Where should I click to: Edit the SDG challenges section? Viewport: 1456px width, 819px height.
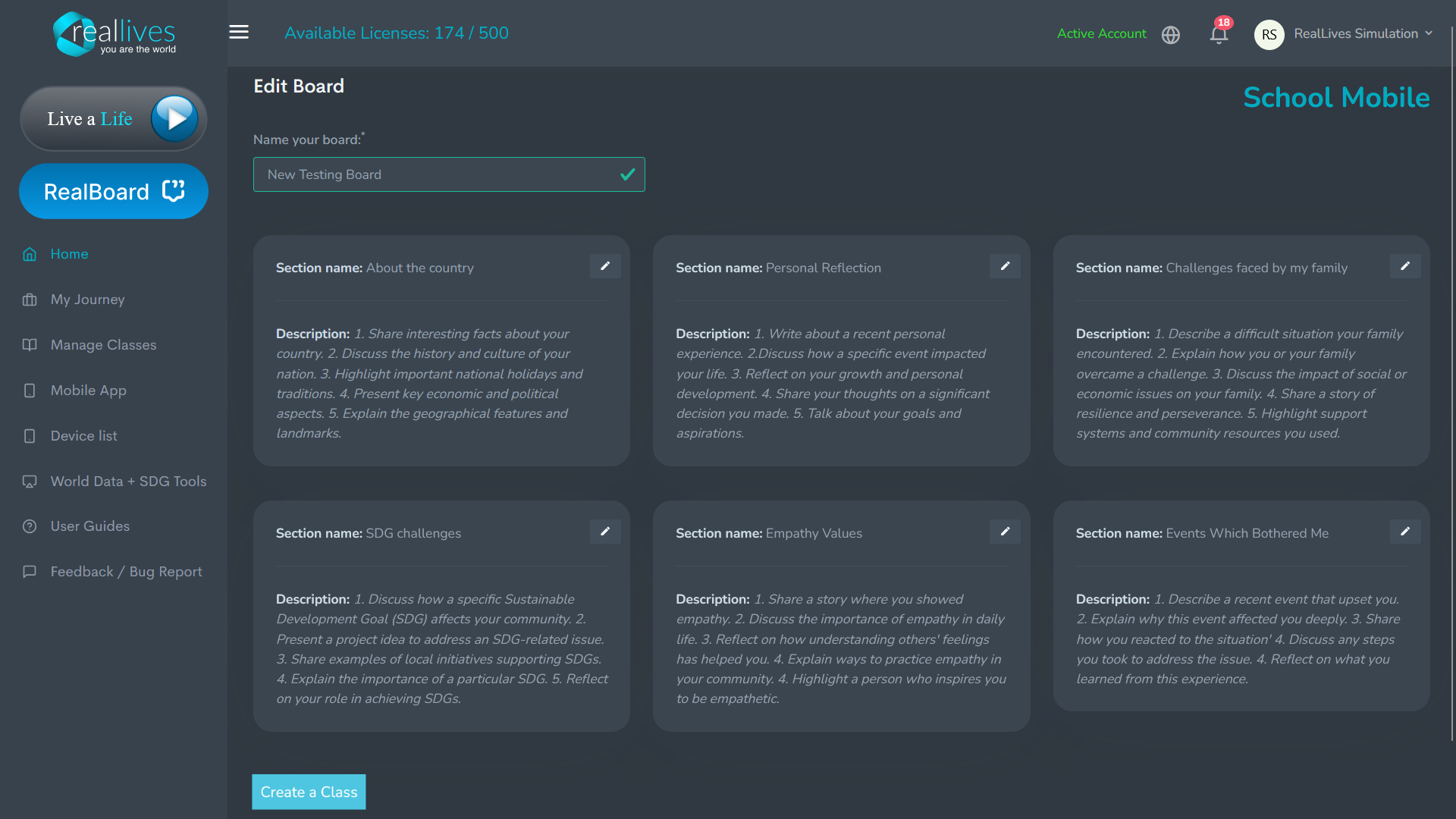605,532
